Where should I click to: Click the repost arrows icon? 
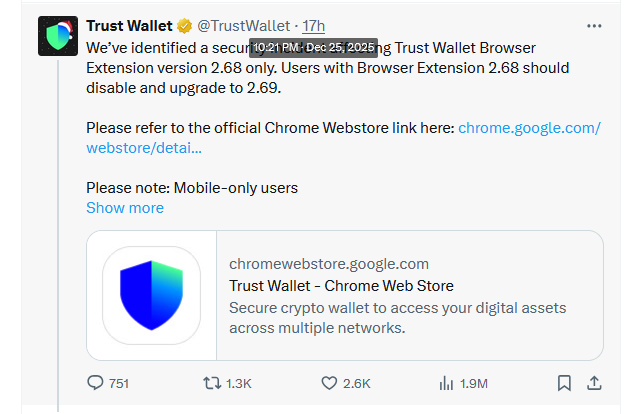212,383
